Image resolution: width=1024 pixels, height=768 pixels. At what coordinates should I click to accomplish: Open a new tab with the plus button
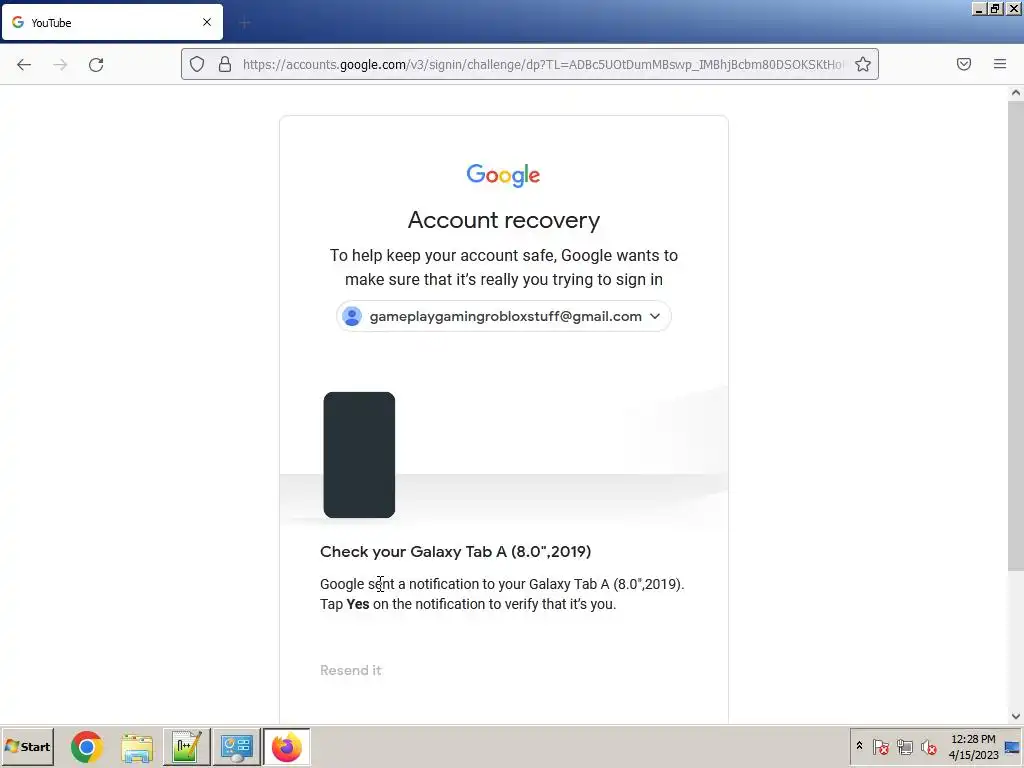click(x=244, y=24)
